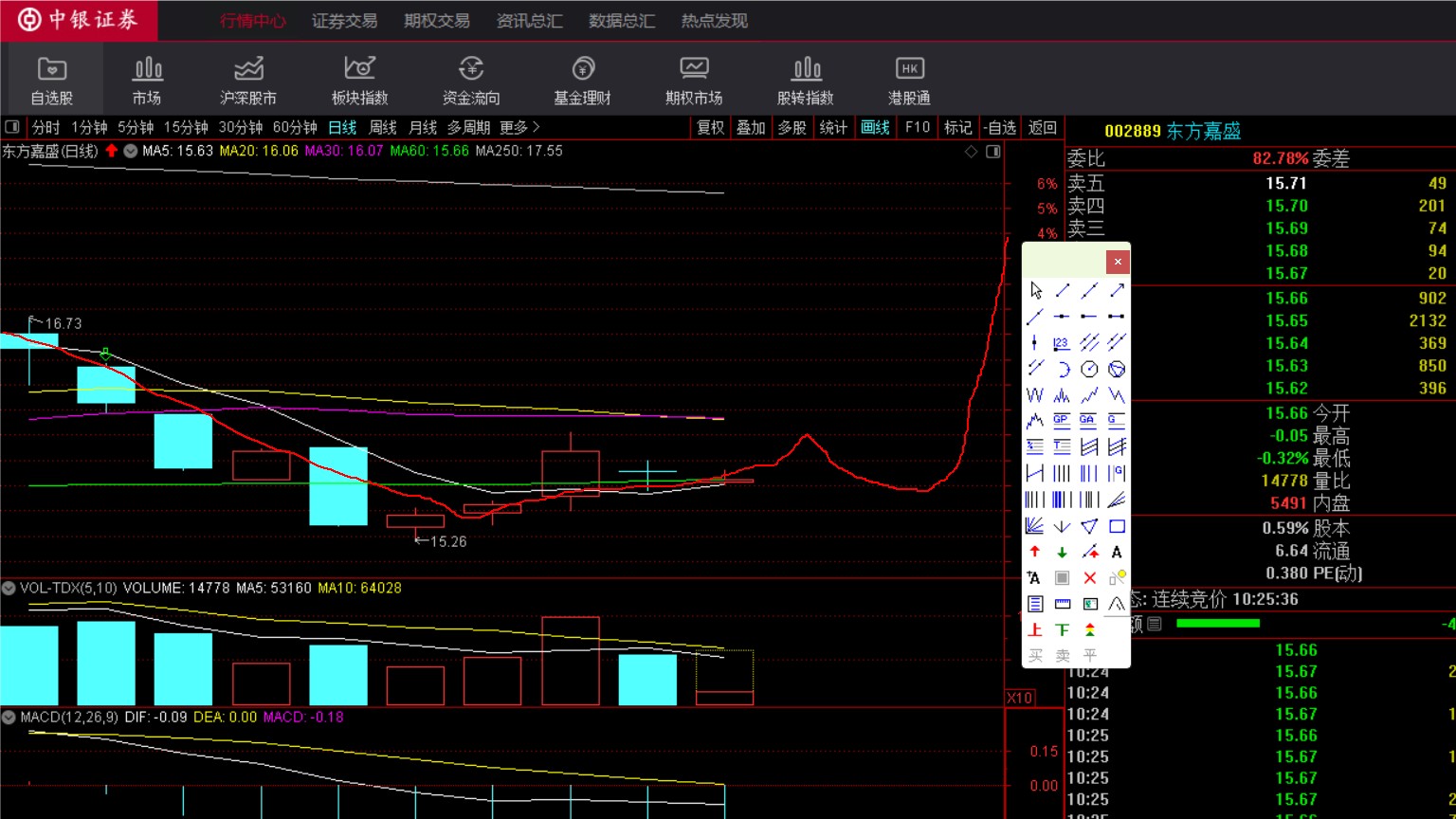Click the F10 company info button
The image size is (1456, 819).
pyautogui.click(x=917, y=127)
